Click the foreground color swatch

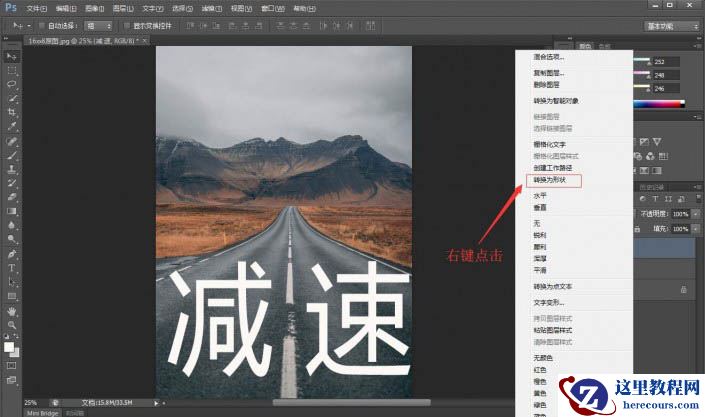click(9, 347)
